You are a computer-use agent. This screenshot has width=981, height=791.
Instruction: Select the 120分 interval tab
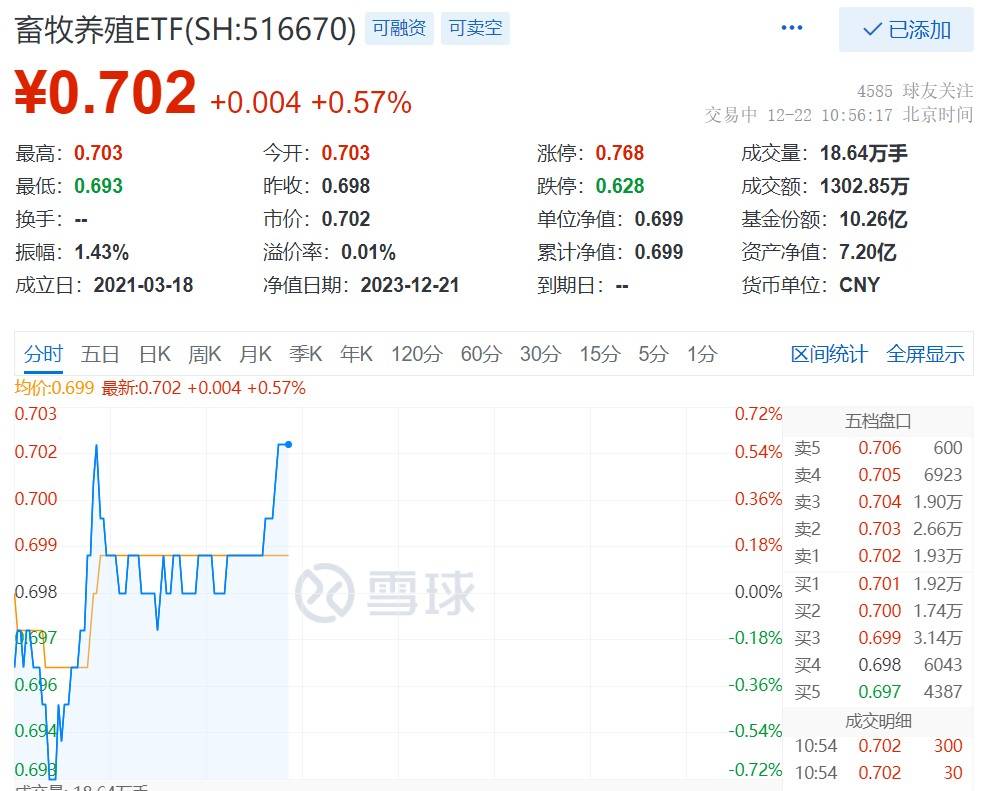pos(416,354)
